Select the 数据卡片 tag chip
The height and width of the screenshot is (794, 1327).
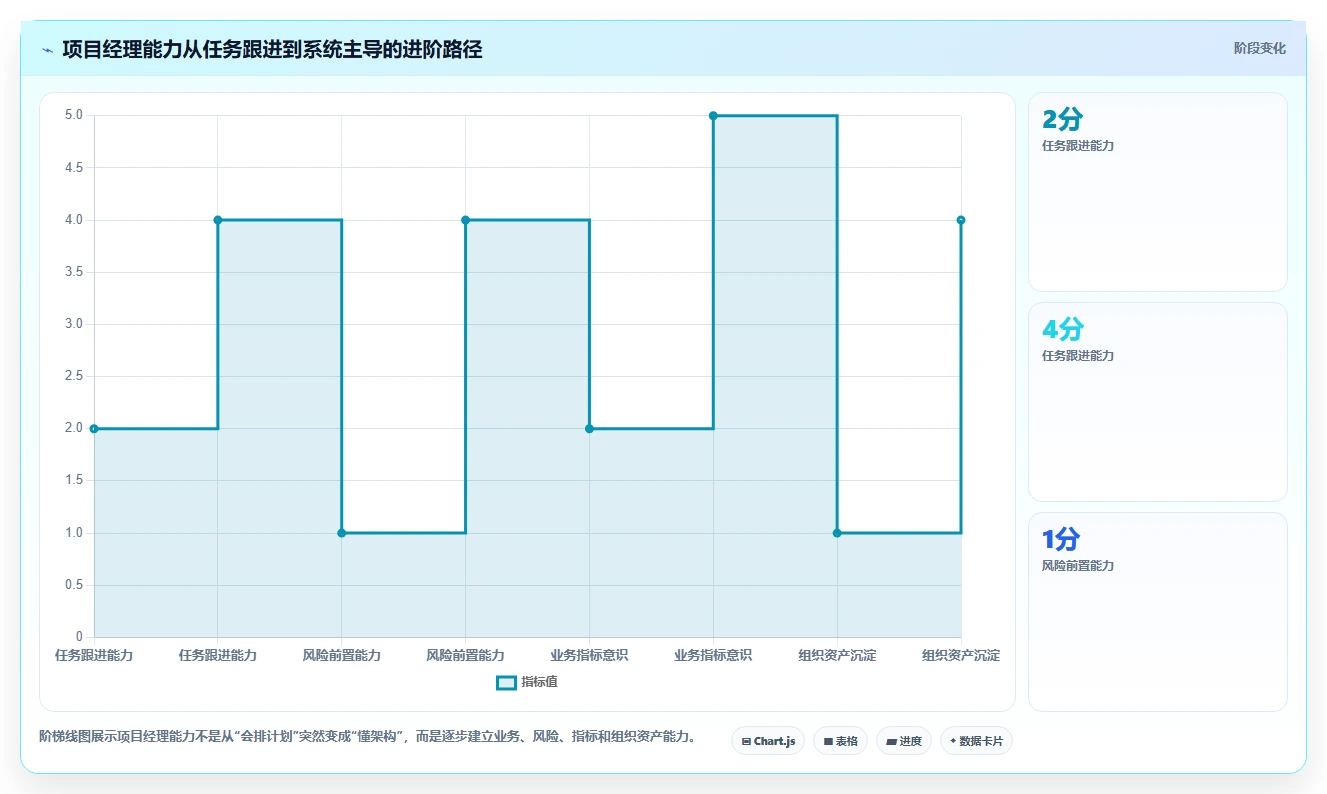pyautogui.click(x=976, y=741)
